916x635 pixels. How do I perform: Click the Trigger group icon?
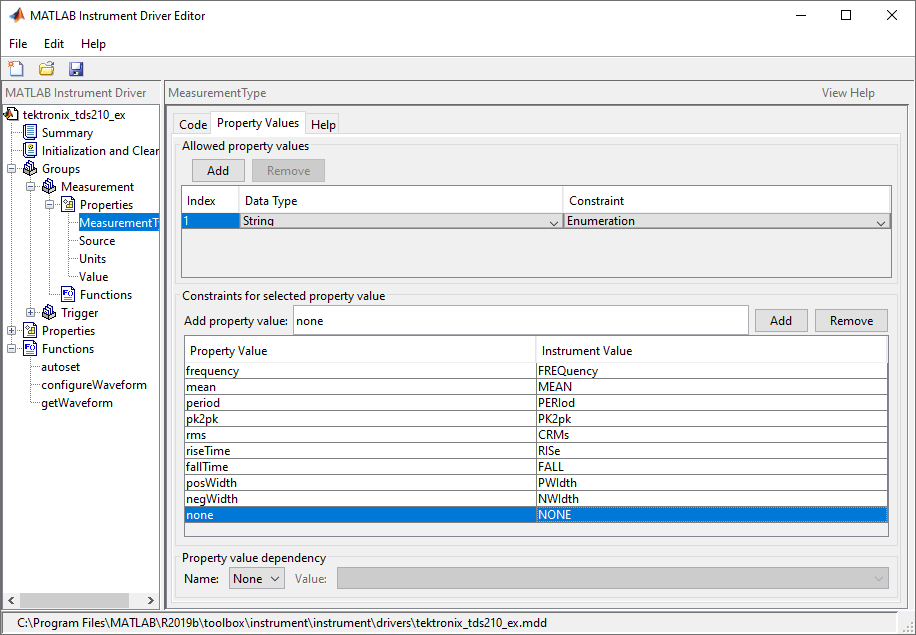tap(49, 313)
